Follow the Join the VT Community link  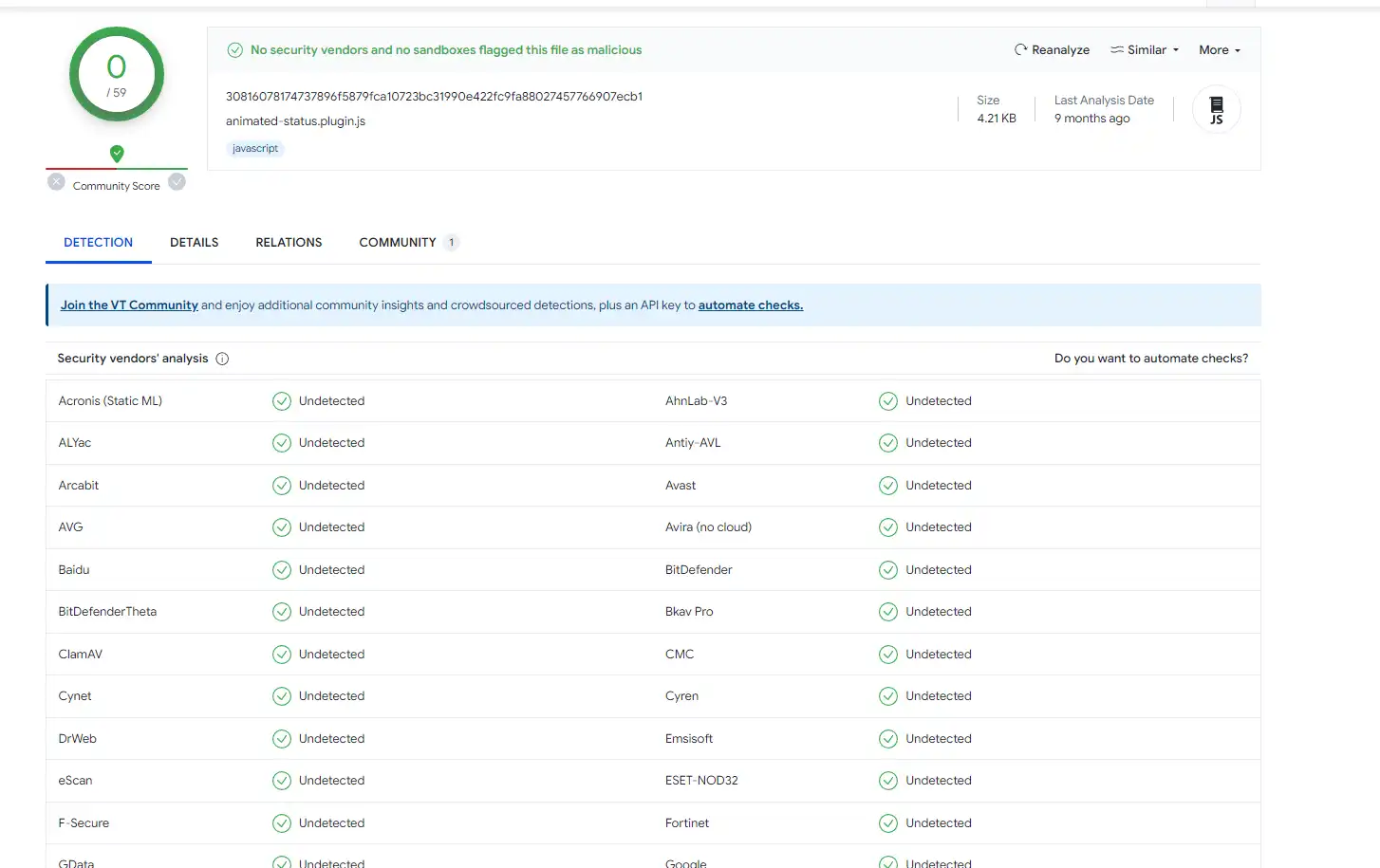(x=129, y=305)
